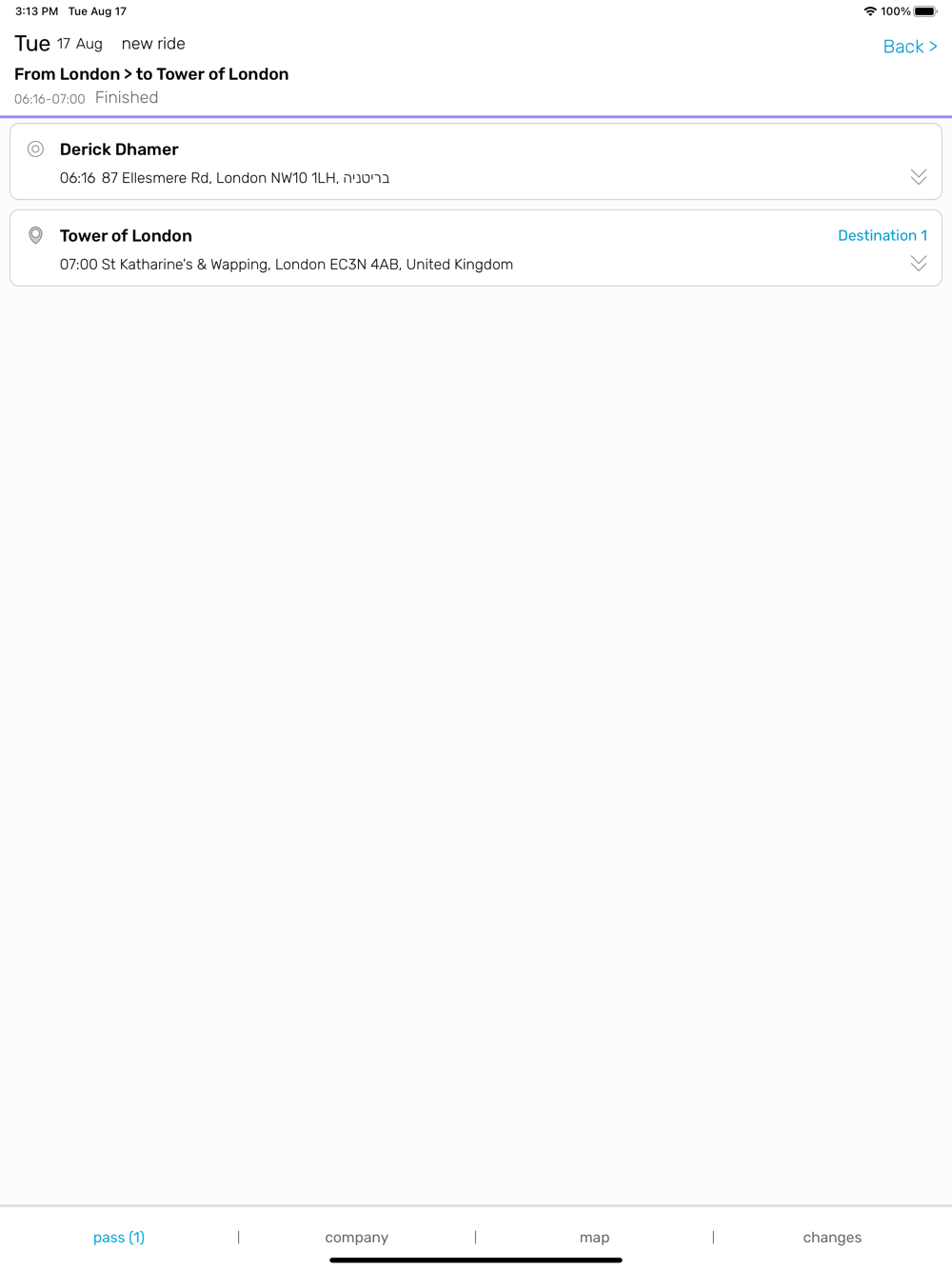View the changes tab
The height and width of the screenshot is (1270, 952).
click(x=832, y=1237)
